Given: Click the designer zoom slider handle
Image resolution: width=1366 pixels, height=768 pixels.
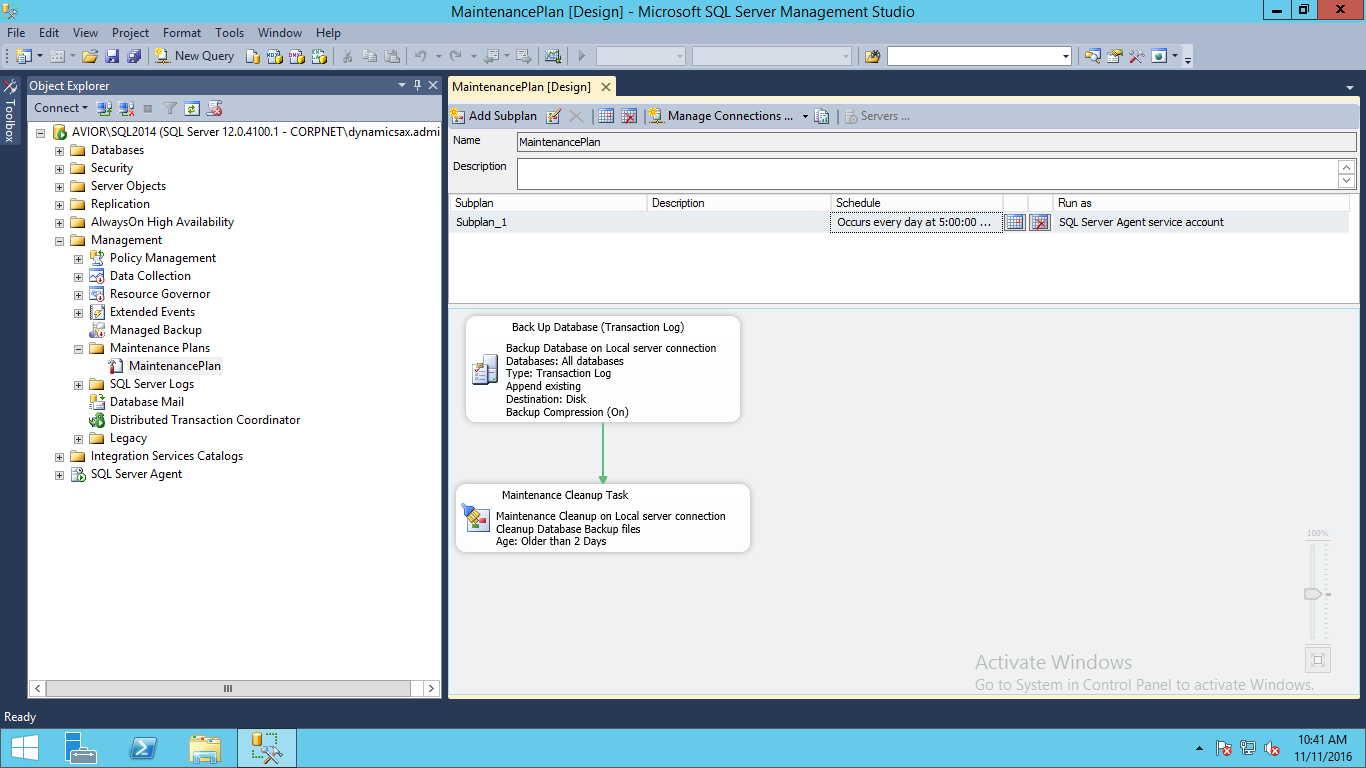Looking at the screenshot, I should (x=1313, y=594).
